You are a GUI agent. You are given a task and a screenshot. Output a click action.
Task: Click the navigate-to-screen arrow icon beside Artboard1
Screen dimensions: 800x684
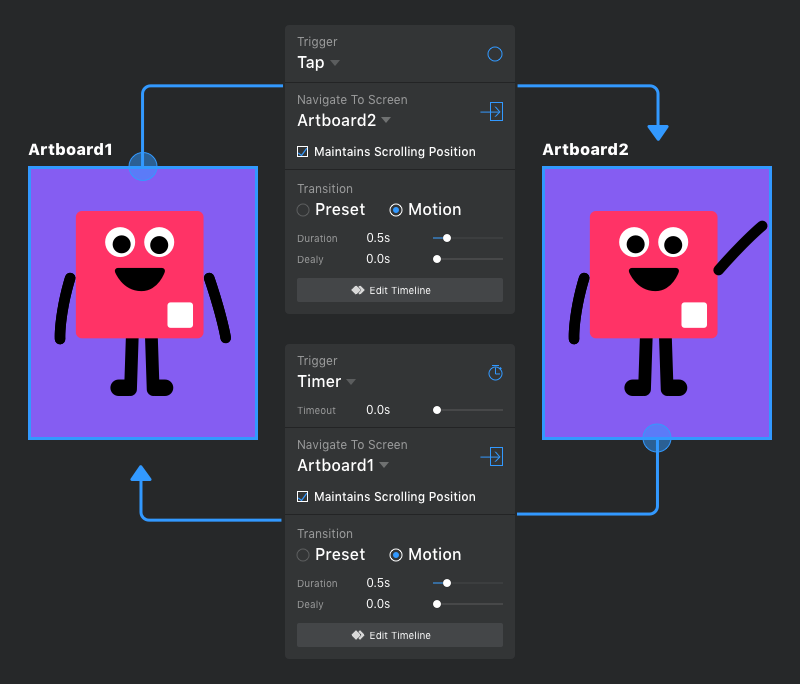coord(492,456)
